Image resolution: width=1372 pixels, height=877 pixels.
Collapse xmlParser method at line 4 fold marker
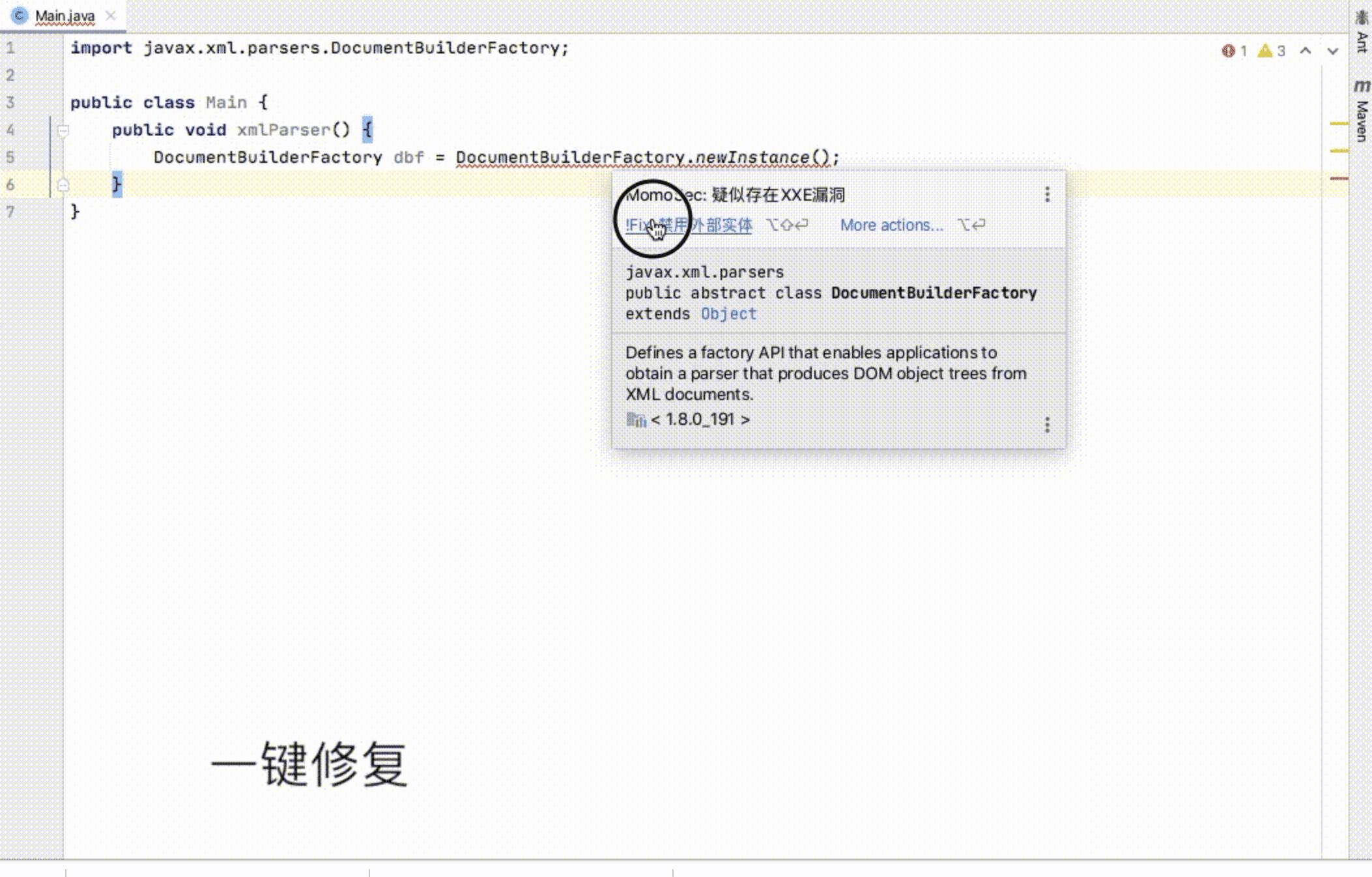point(63,130)
